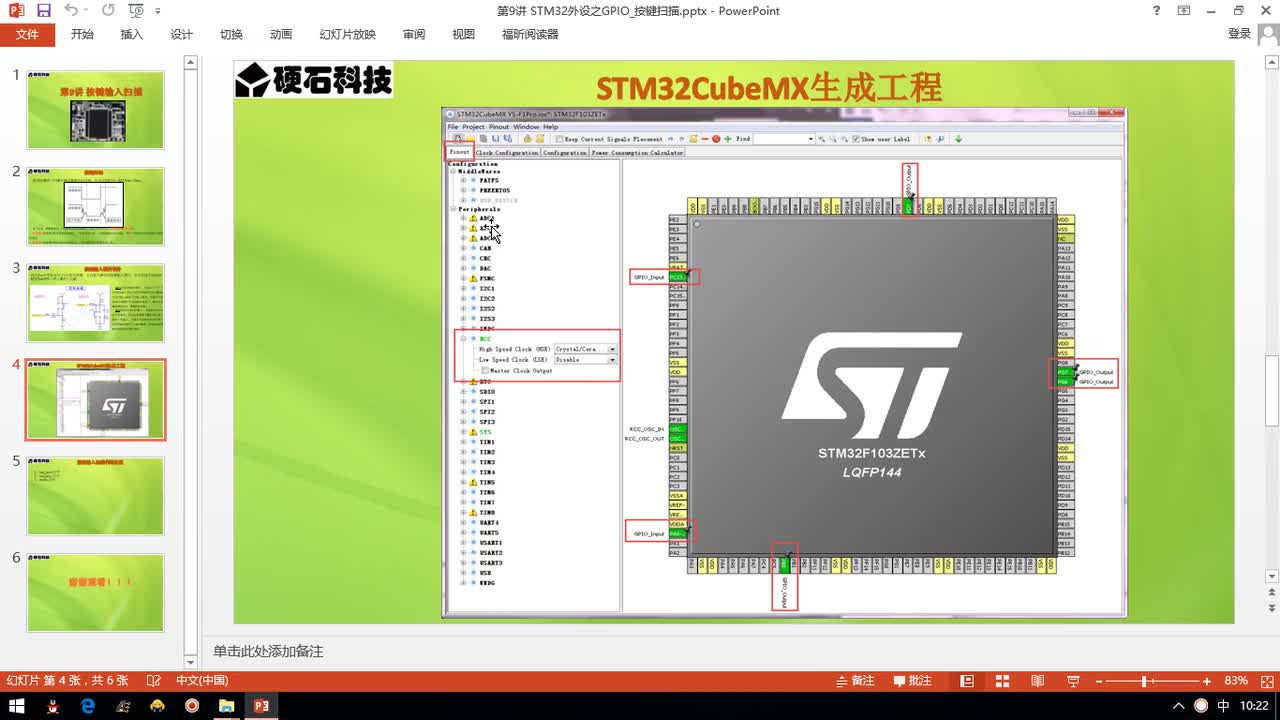
Task: Switch to the 开始 ribbon tab
Action: pyautogui.click(x=82, y=34)
